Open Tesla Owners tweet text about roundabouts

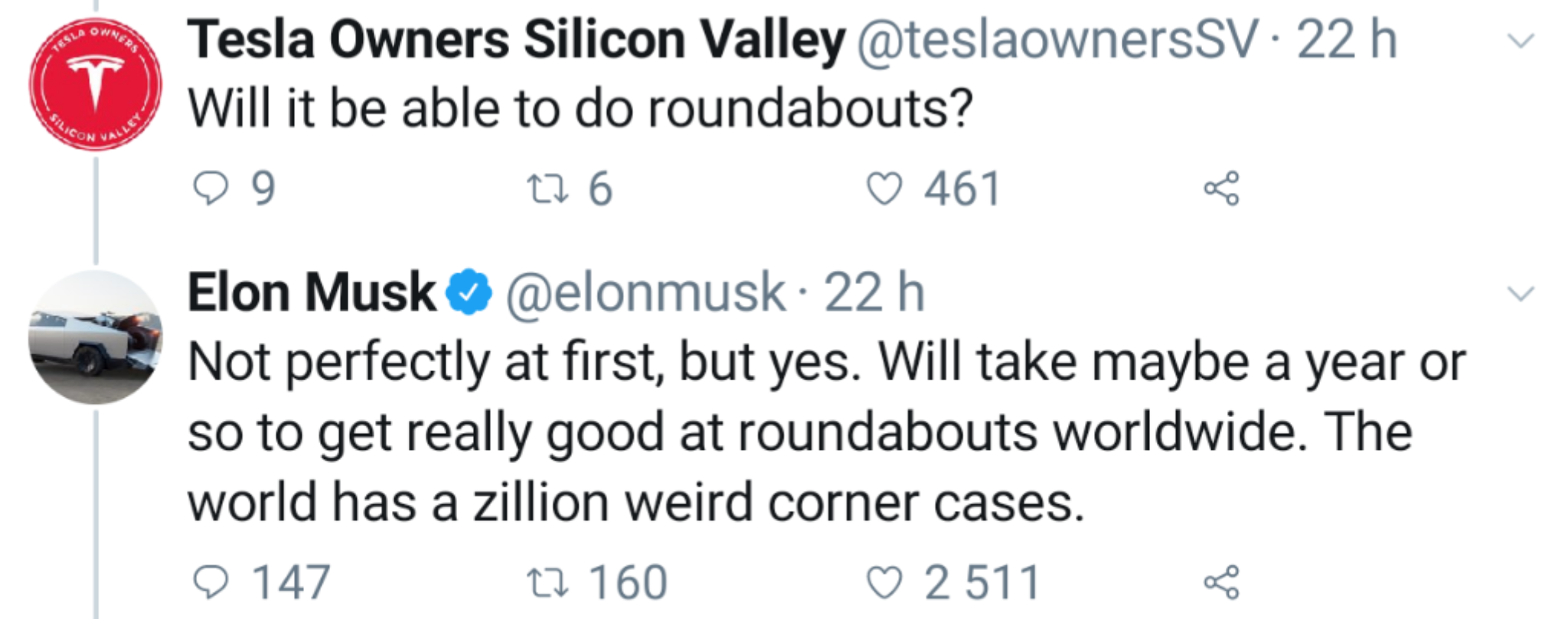[x=581, y=109]
